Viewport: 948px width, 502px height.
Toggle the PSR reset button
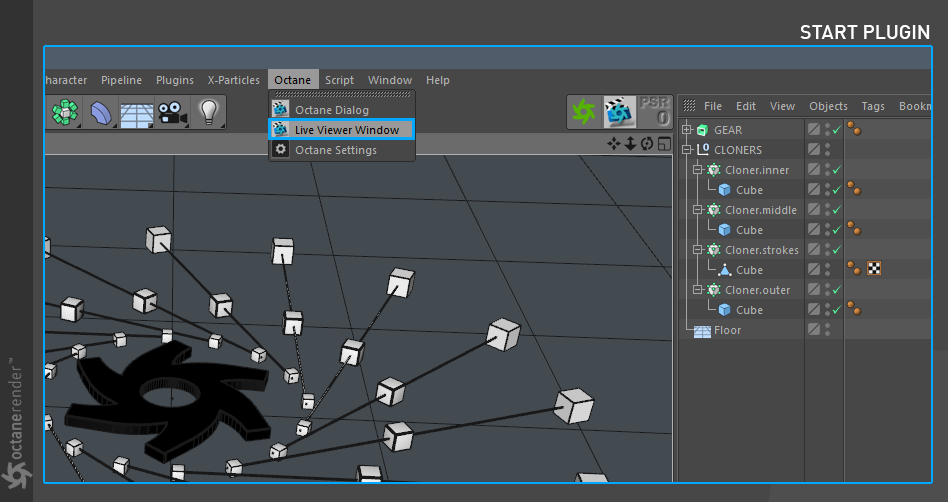(x=654, y=112)
